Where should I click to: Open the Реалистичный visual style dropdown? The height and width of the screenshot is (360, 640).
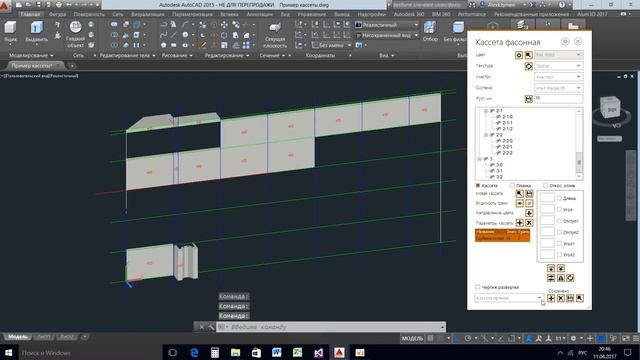pos(387,25)
